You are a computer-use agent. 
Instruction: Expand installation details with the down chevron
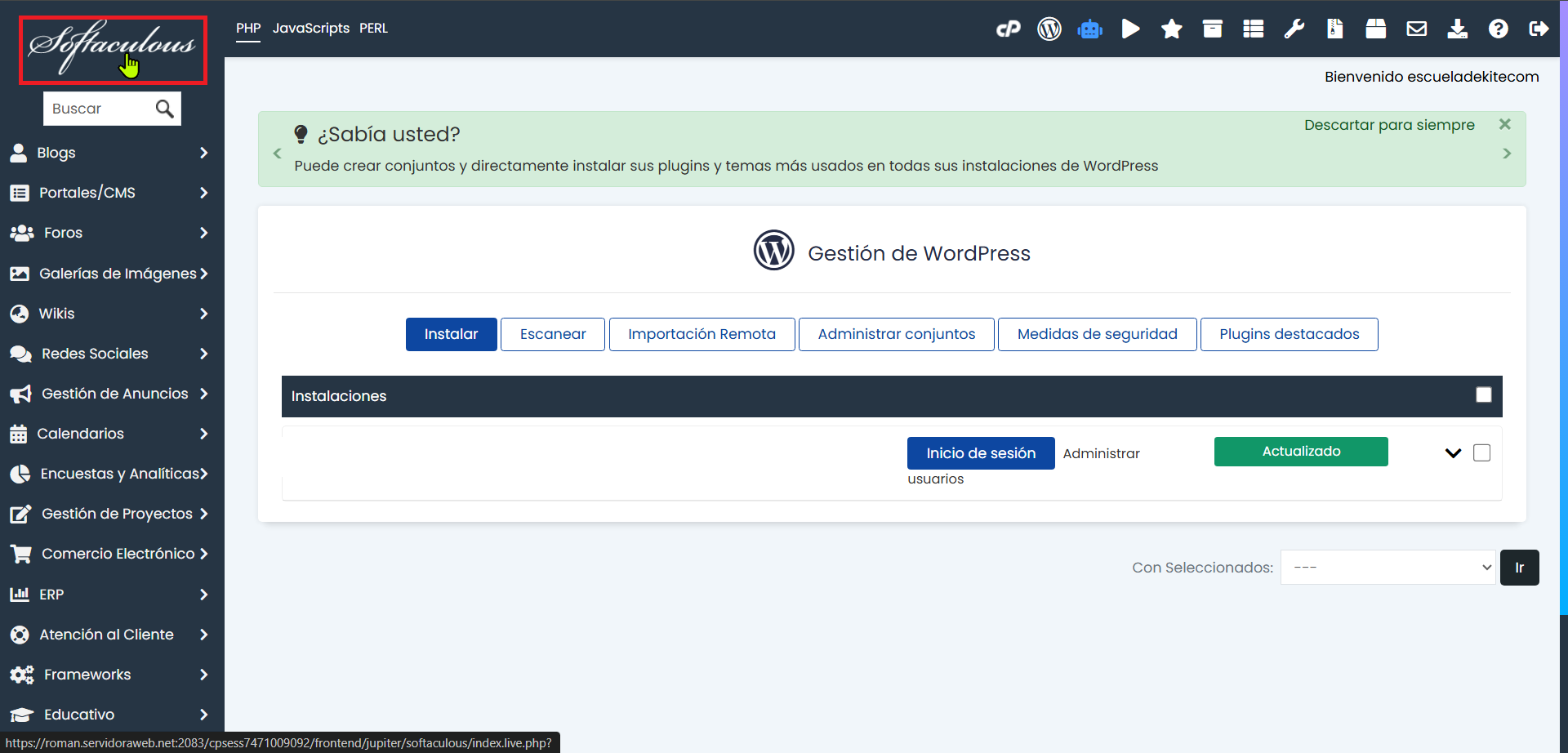1453,452
